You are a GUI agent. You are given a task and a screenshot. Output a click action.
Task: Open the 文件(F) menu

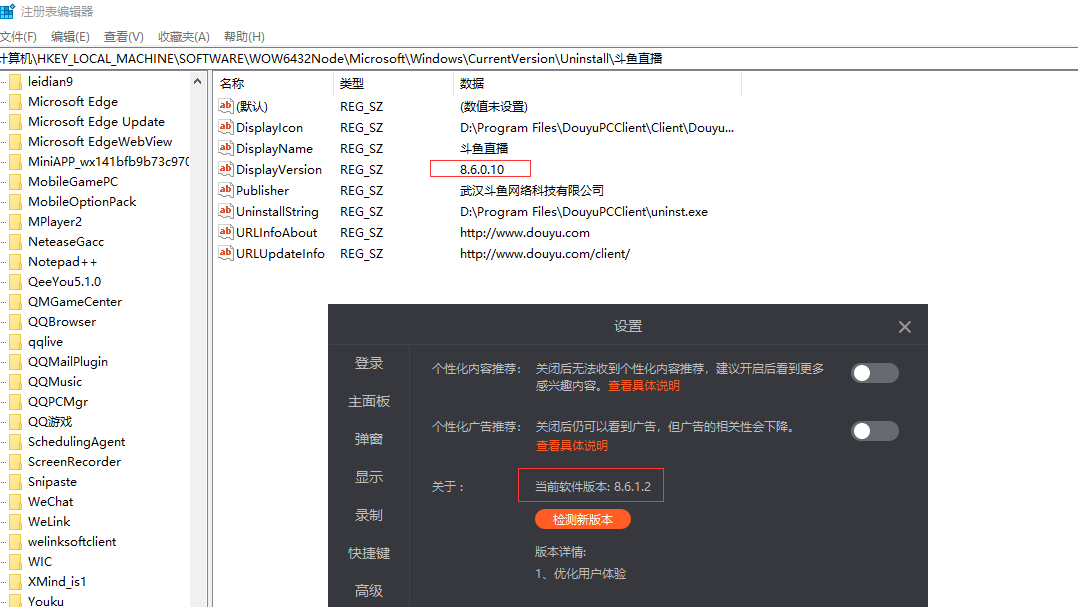19,36
